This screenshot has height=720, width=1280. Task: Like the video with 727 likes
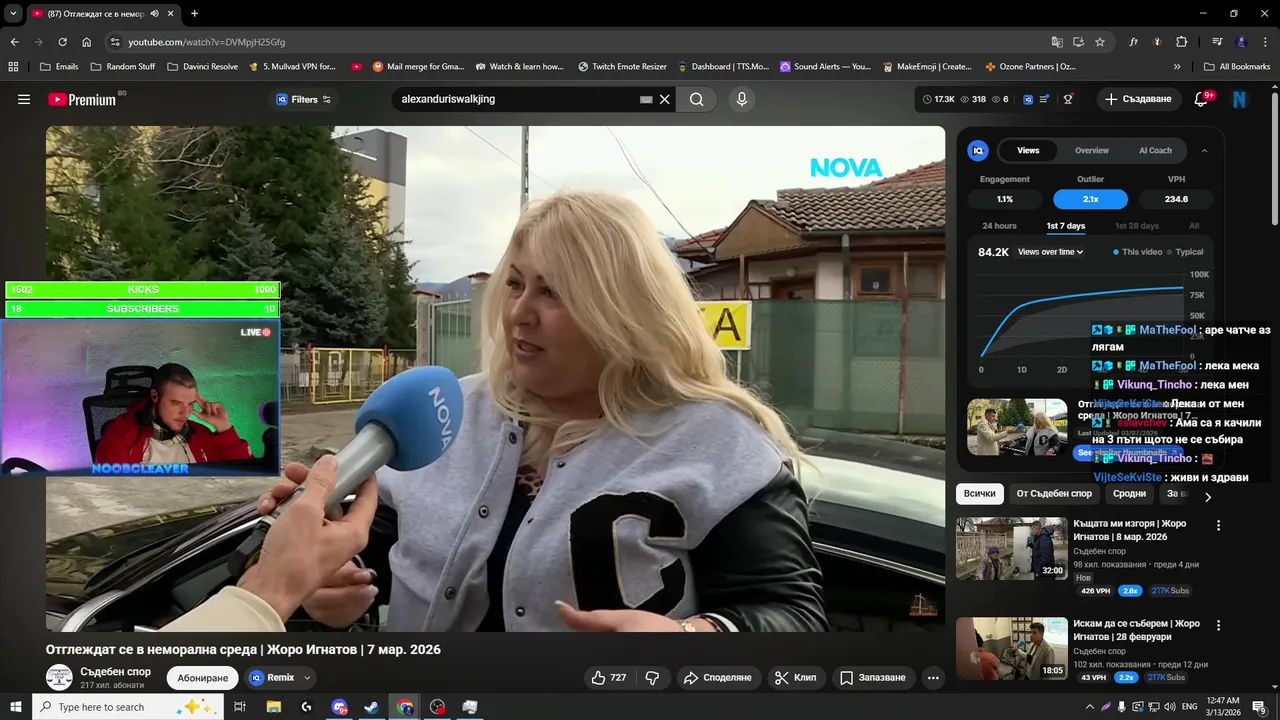point(608,678)
